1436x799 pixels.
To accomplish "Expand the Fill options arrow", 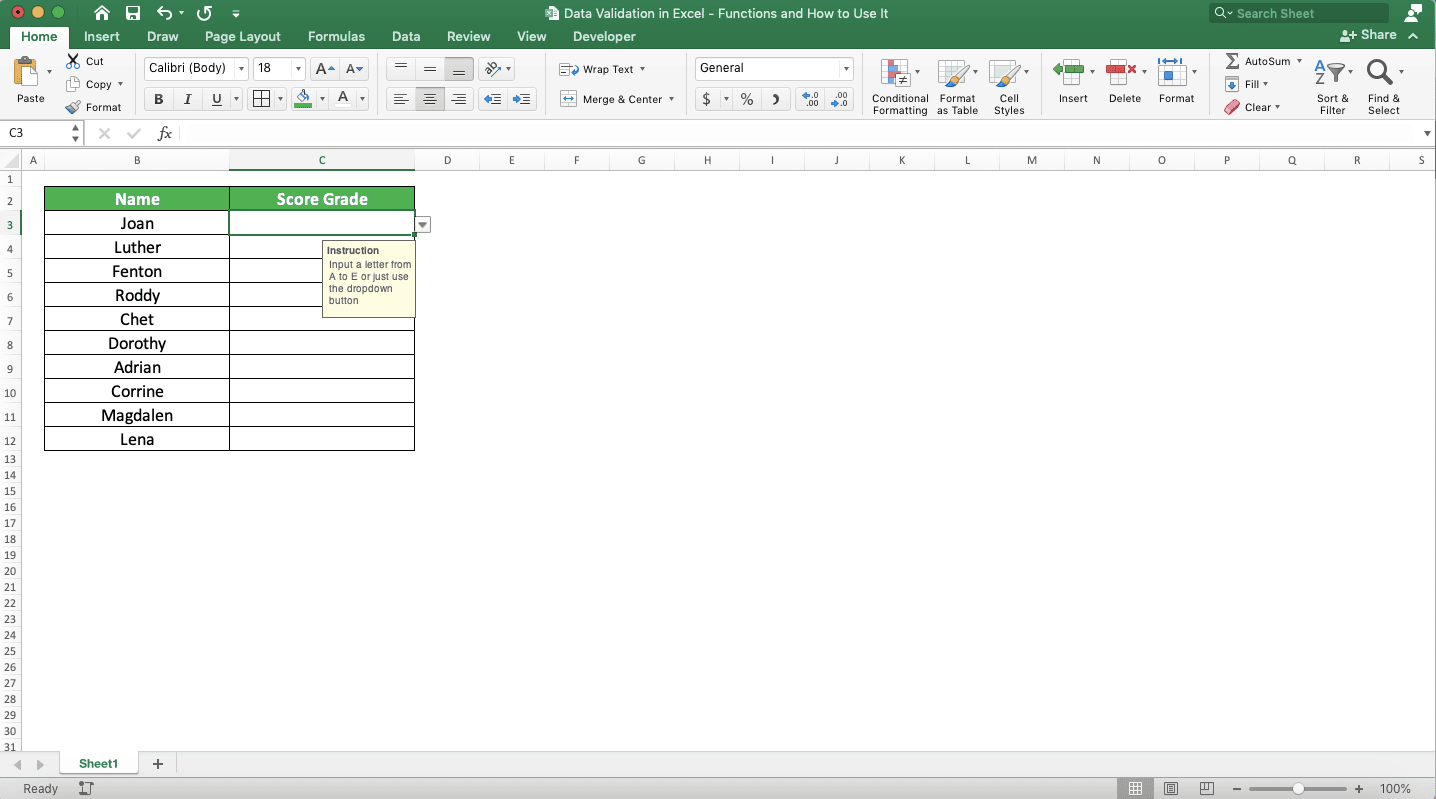I will tap(1265, 84).
